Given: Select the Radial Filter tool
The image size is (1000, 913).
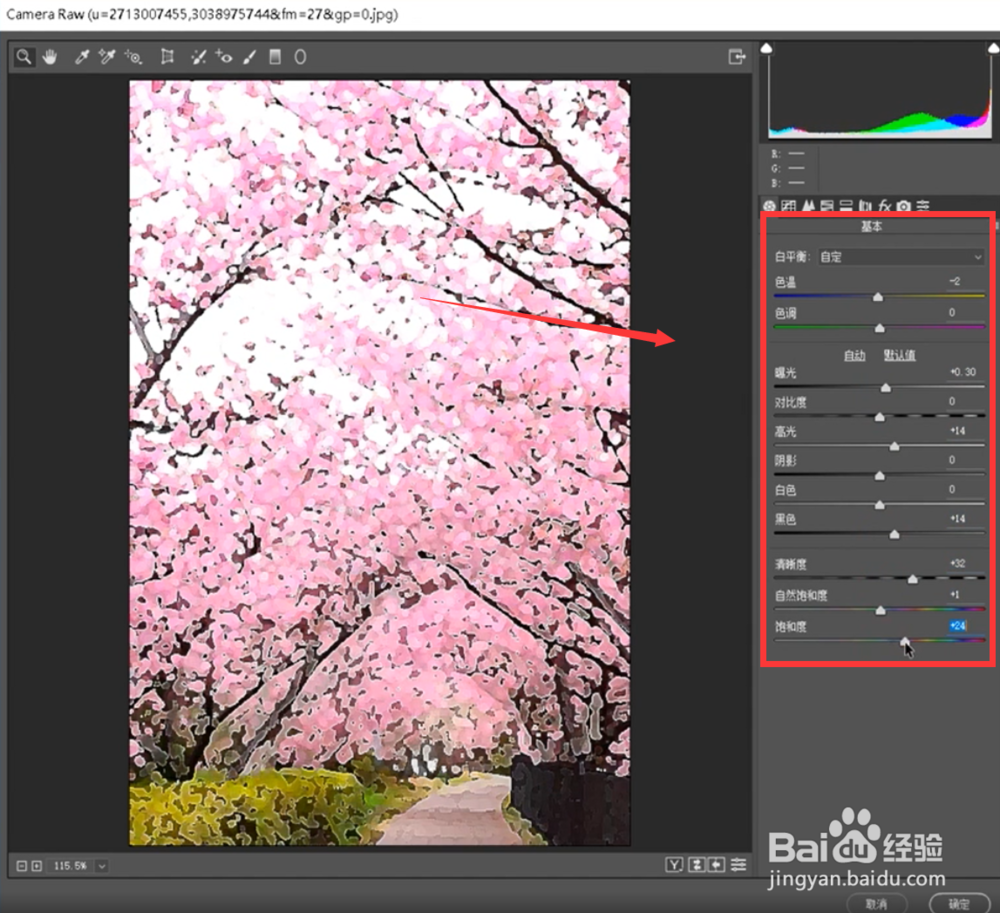Looking at the screenshot, I should coord(300,57).
